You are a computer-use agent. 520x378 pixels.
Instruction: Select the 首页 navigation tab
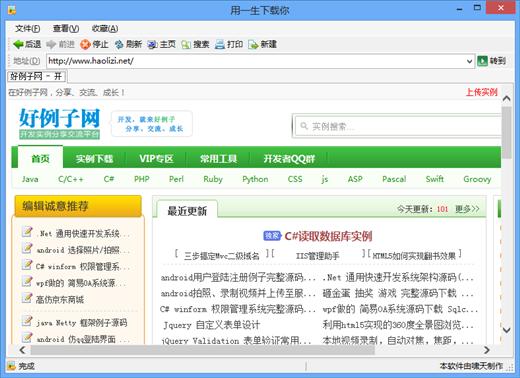40,158
